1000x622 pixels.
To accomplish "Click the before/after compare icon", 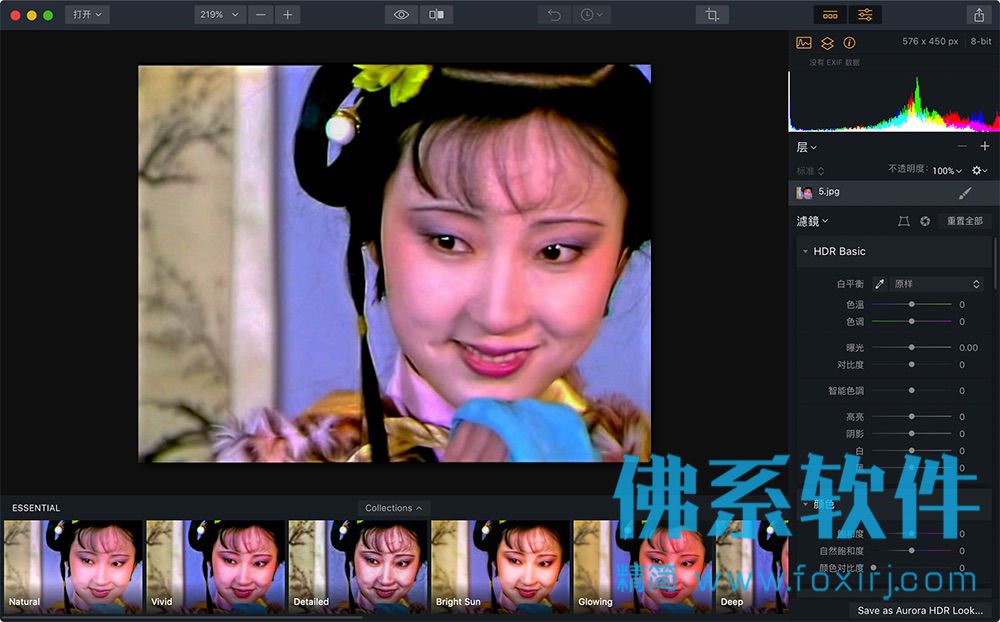I will [437, 15].
